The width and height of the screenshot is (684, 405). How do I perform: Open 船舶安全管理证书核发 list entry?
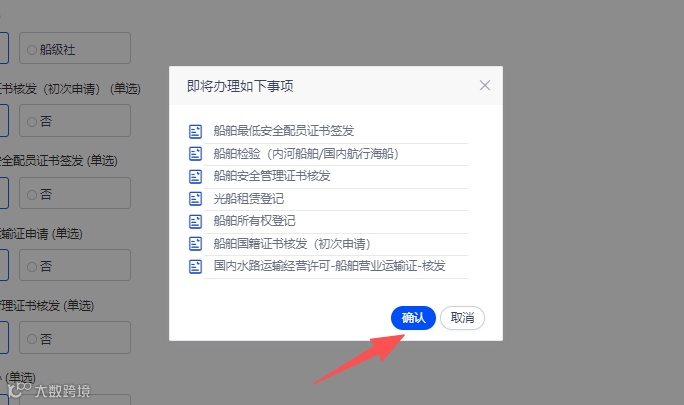(272, 176)
